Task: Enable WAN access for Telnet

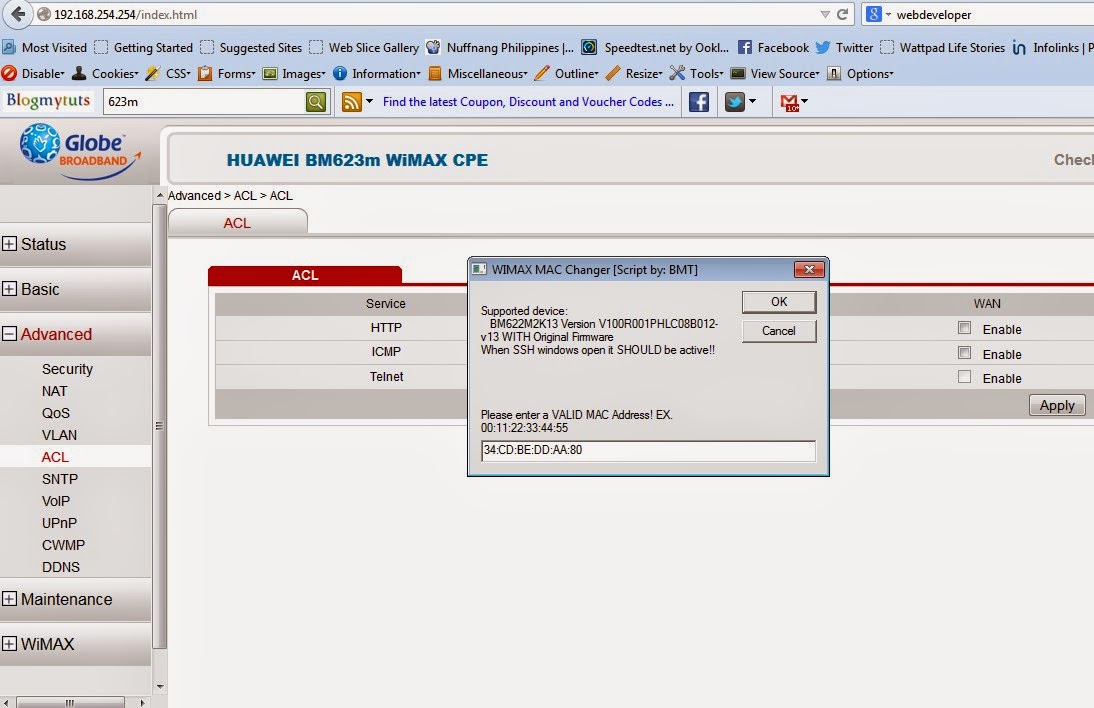Action: point(964,377)
